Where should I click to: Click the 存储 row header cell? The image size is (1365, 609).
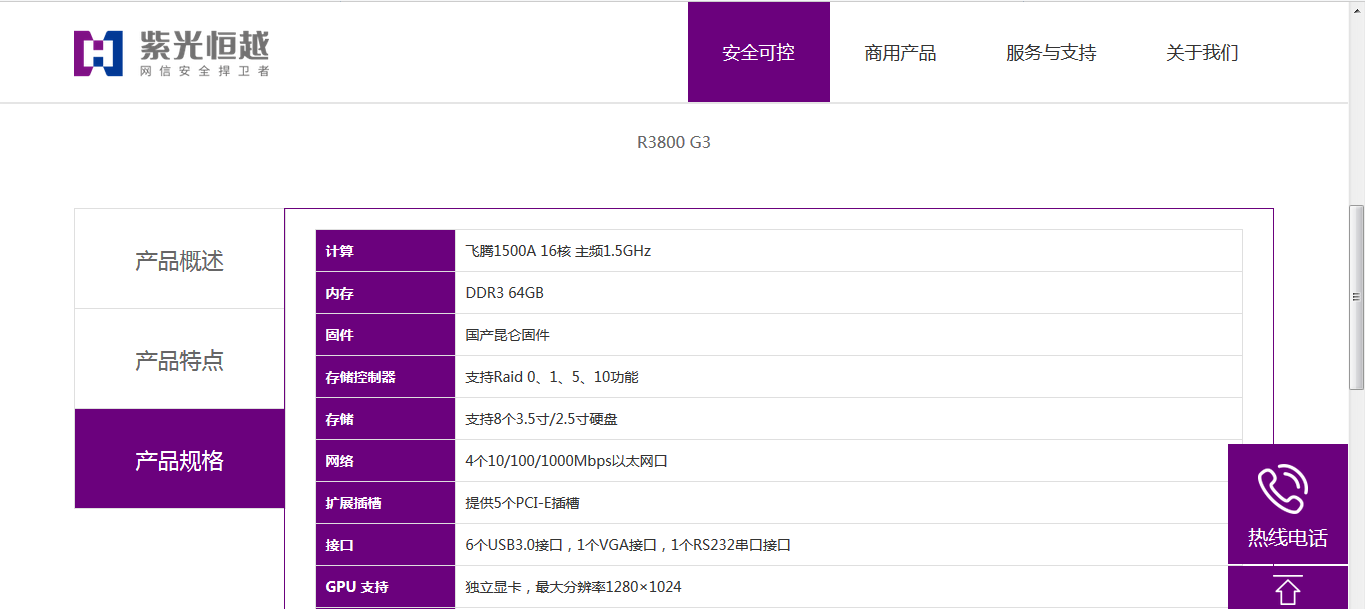[x=385, y=419]
